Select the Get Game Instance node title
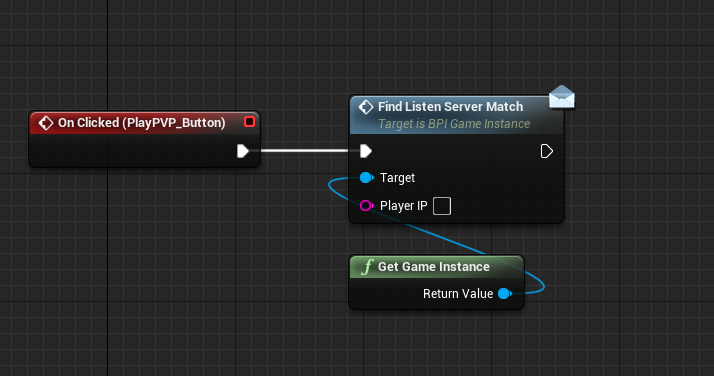The image size is (714, 376). [x=434, y=267]
